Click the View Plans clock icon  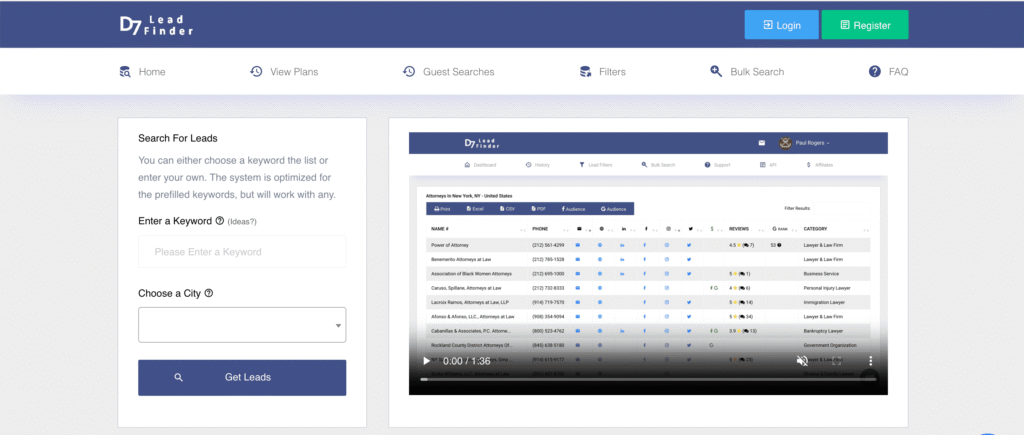256,72
